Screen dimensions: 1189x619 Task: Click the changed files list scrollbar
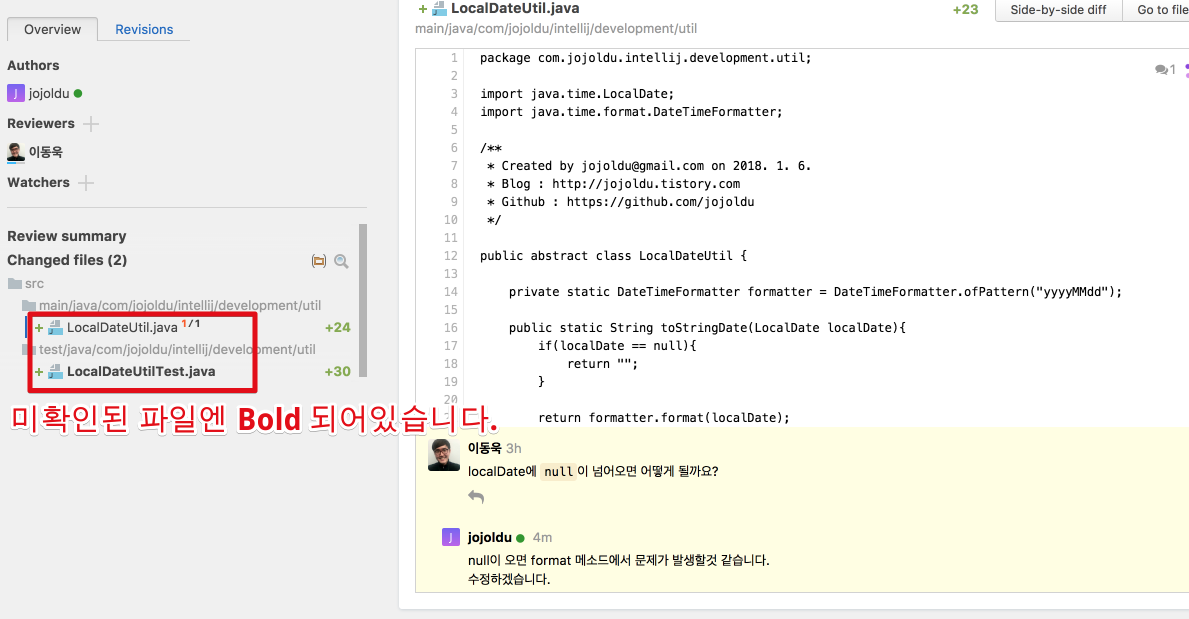pos(363,300)
